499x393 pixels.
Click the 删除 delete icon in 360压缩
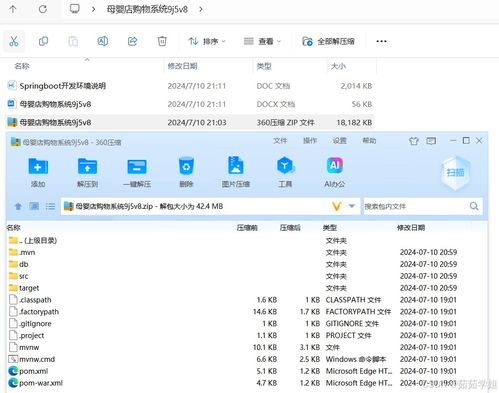click(186, 173)
